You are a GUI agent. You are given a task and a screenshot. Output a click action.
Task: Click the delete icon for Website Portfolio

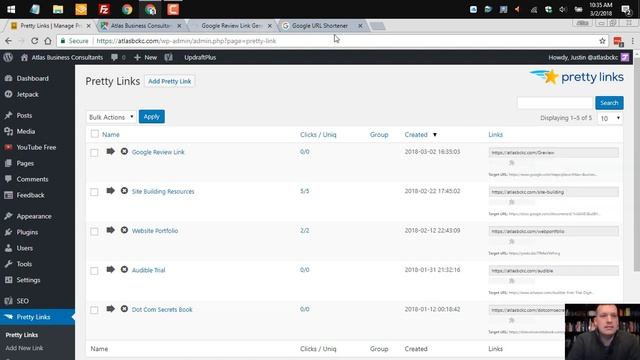[124, 230]
